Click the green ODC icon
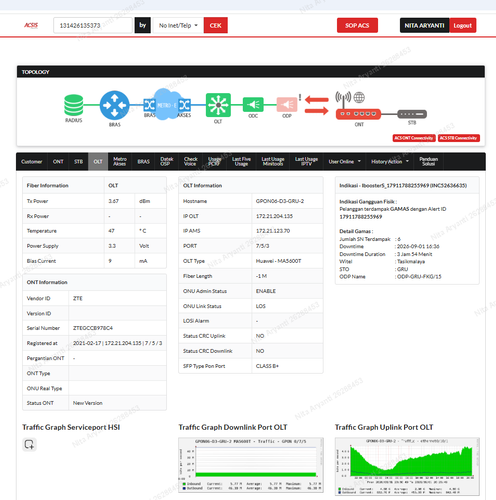The image size is (496, 500). pos(253,105)
